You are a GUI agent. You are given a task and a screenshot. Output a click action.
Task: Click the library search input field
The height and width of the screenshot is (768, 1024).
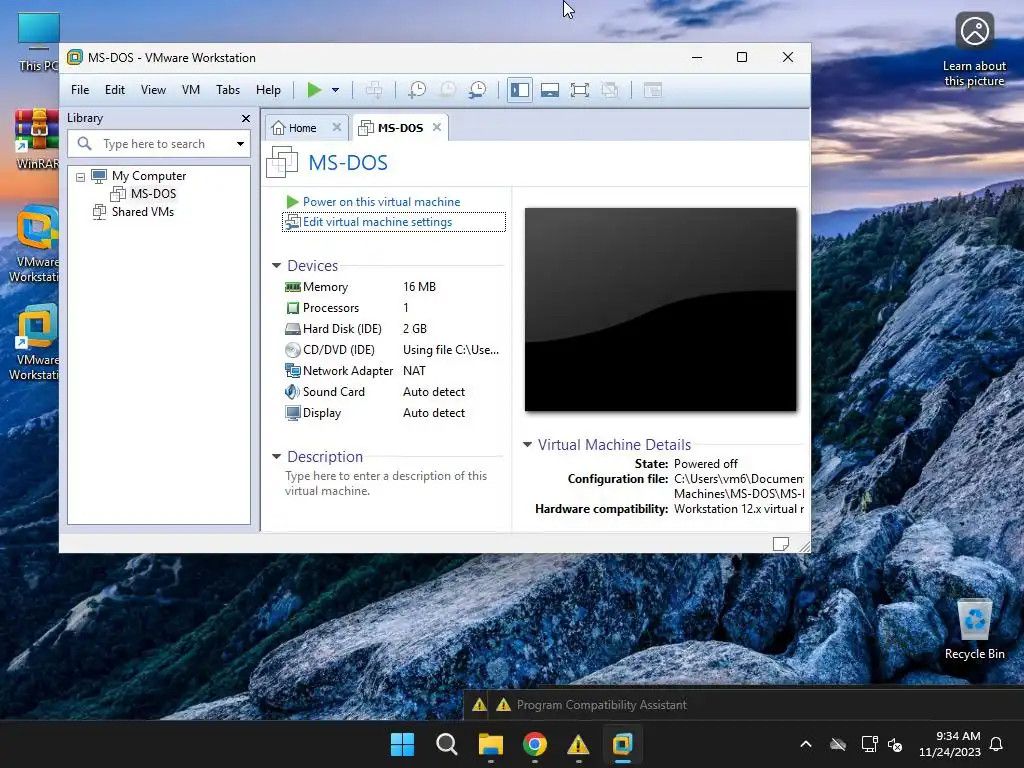[x=159, y=144]
